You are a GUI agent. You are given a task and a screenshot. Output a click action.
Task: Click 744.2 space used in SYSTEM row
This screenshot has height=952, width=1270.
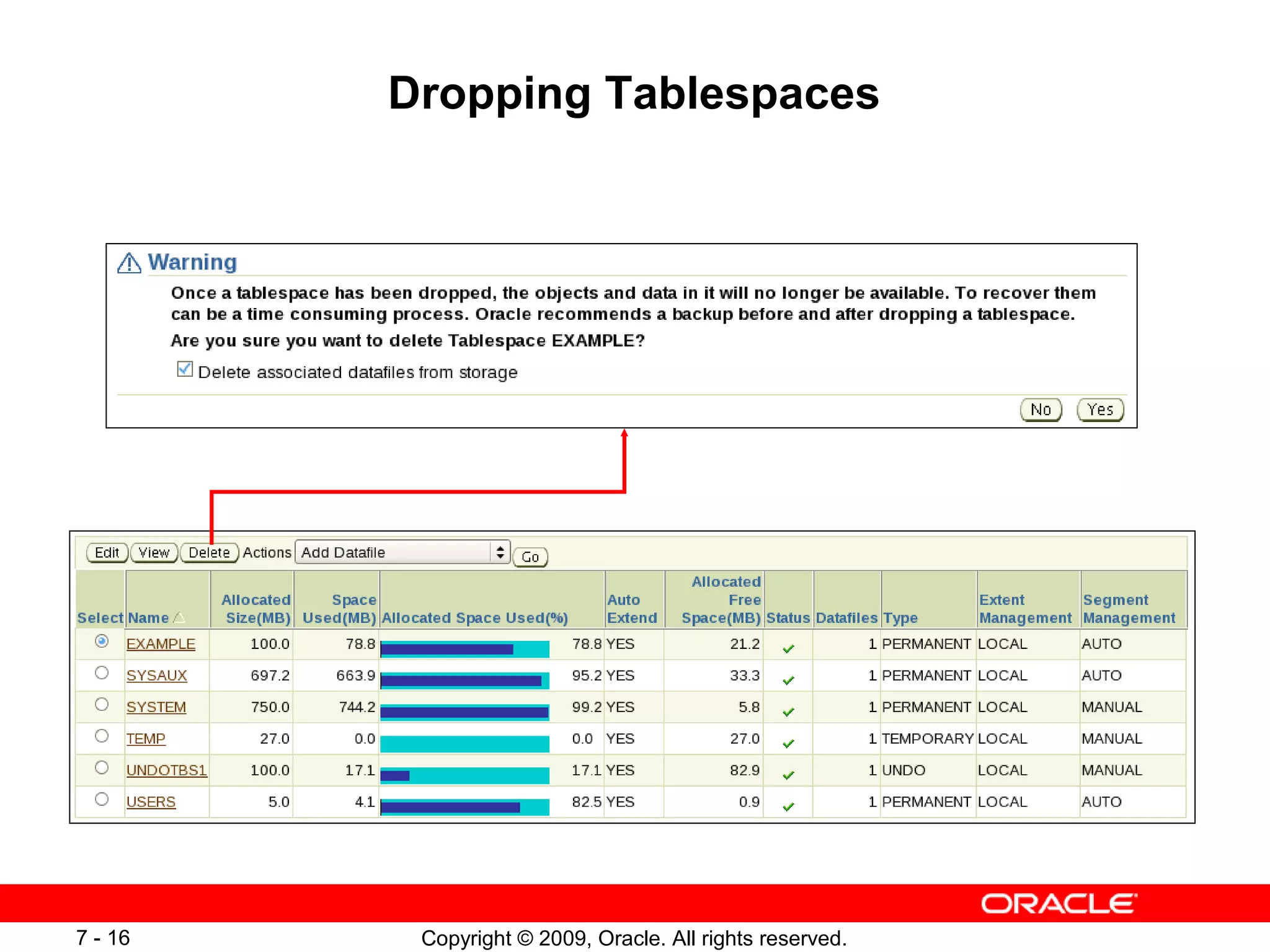coord(357,707)
